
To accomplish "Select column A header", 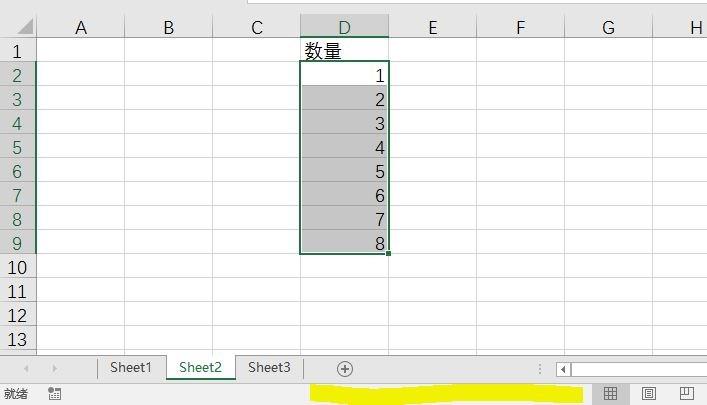I will point(81,27).
